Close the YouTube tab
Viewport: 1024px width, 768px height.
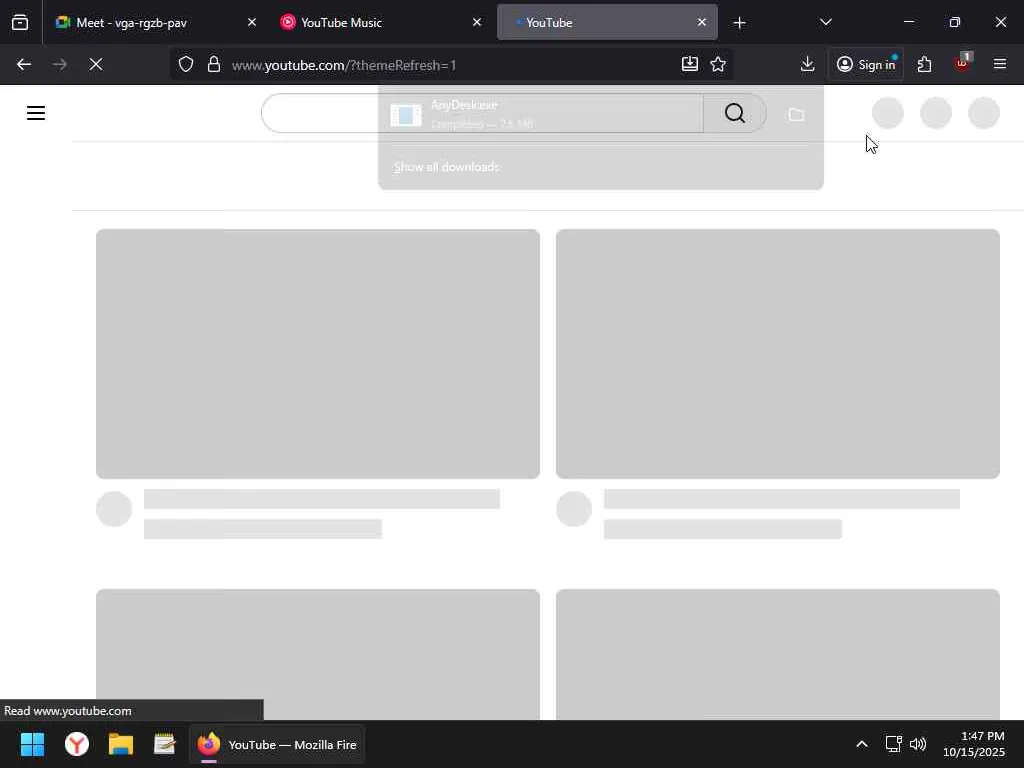click(x=701, y=22)
